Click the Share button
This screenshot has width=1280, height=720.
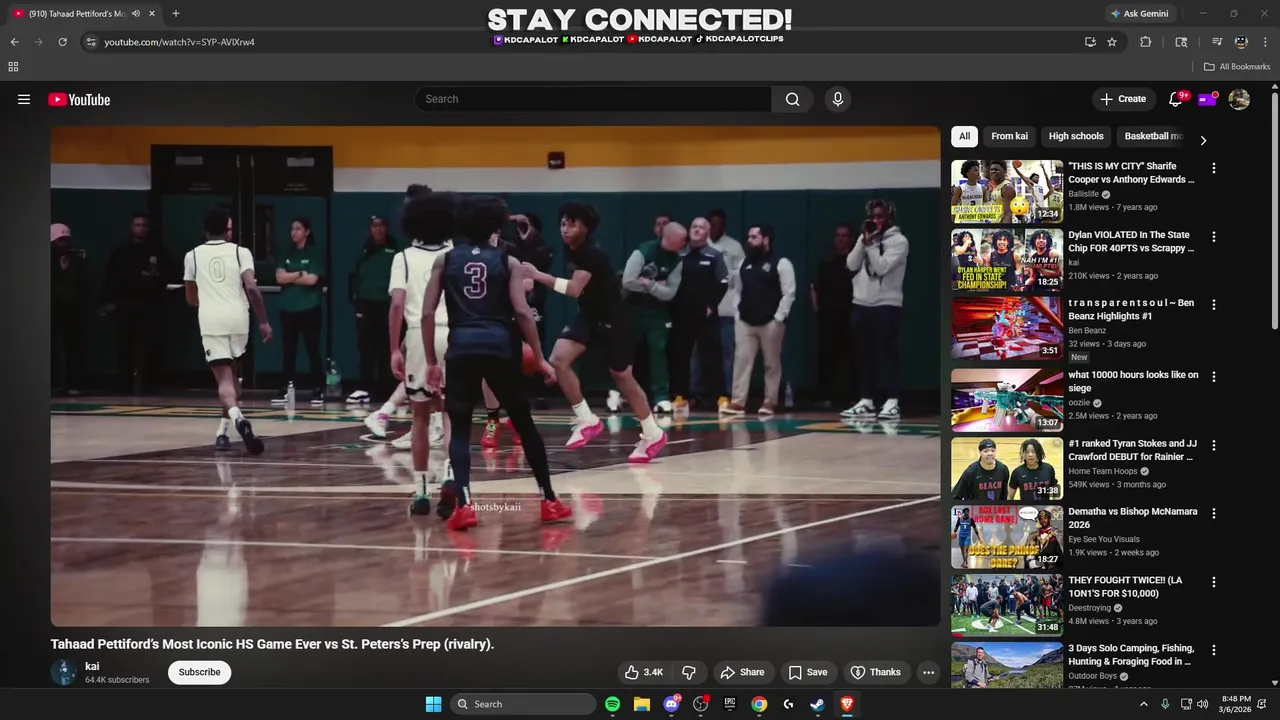[742, 672]
